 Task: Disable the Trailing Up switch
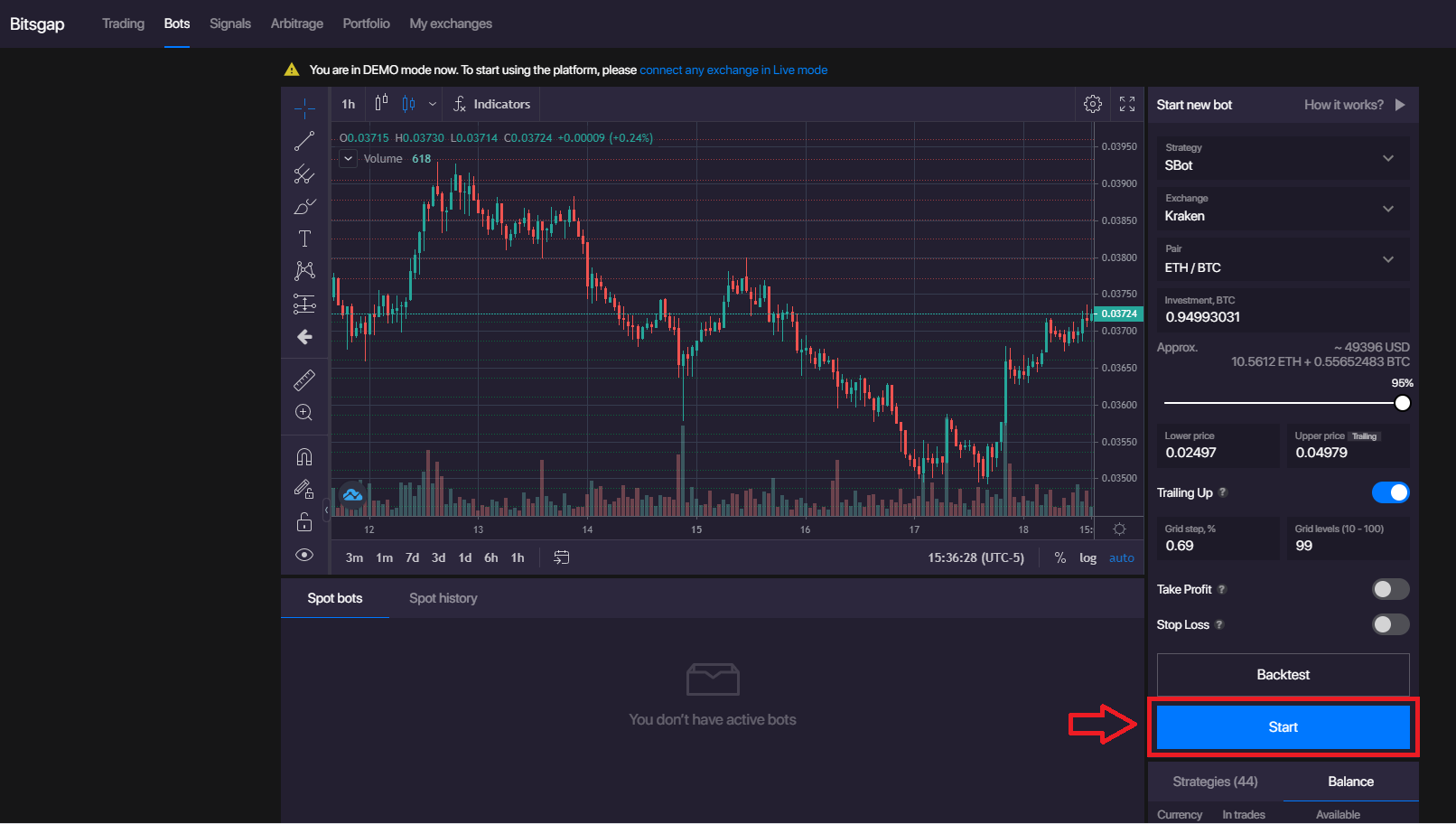(x=1390, y=492)
